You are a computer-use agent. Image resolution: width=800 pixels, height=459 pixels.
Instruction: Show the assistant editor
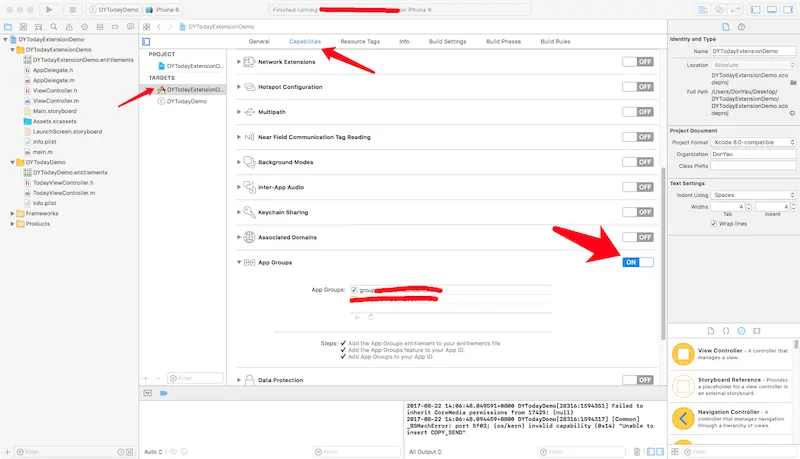tap(719, 10)
